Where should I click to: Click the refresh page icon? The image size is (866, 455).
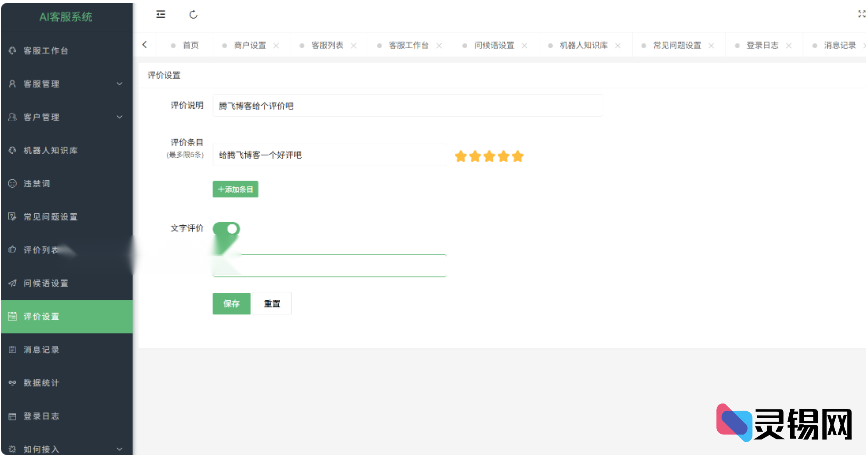pyautogui.click(x=193, y=14)
